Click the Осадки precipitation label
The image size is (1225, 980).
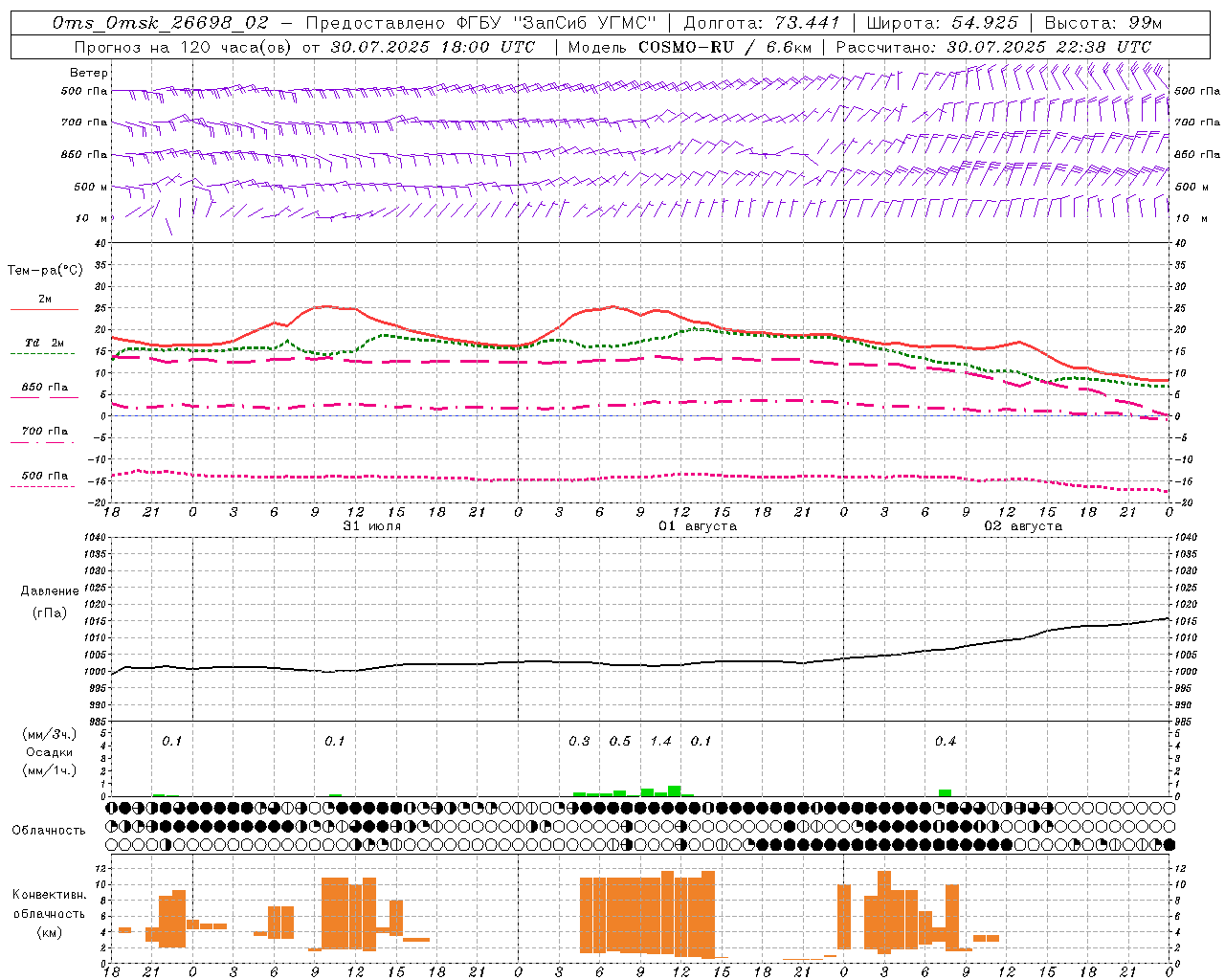click(x=50, y=752)
